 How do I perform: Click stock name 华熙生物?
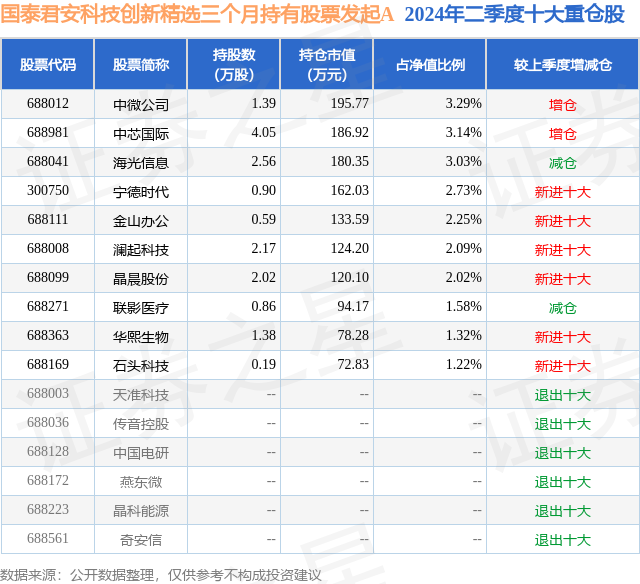click(141, 337)
